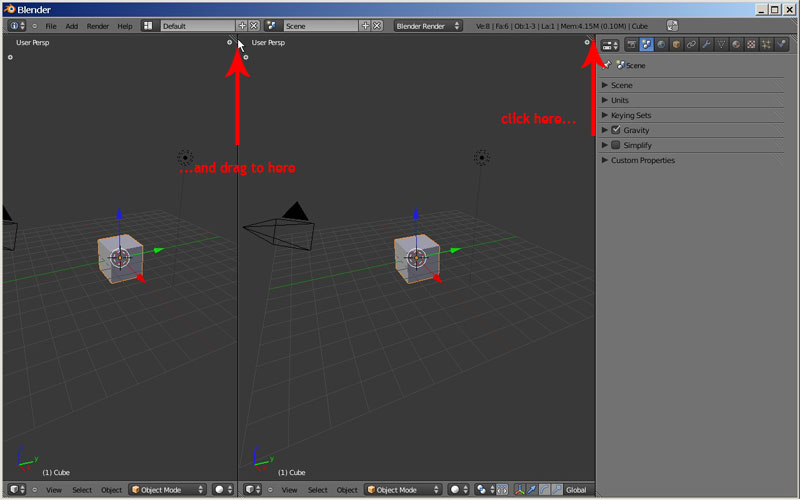Toggle the Gravity checkbox

(x=616, y=130)
